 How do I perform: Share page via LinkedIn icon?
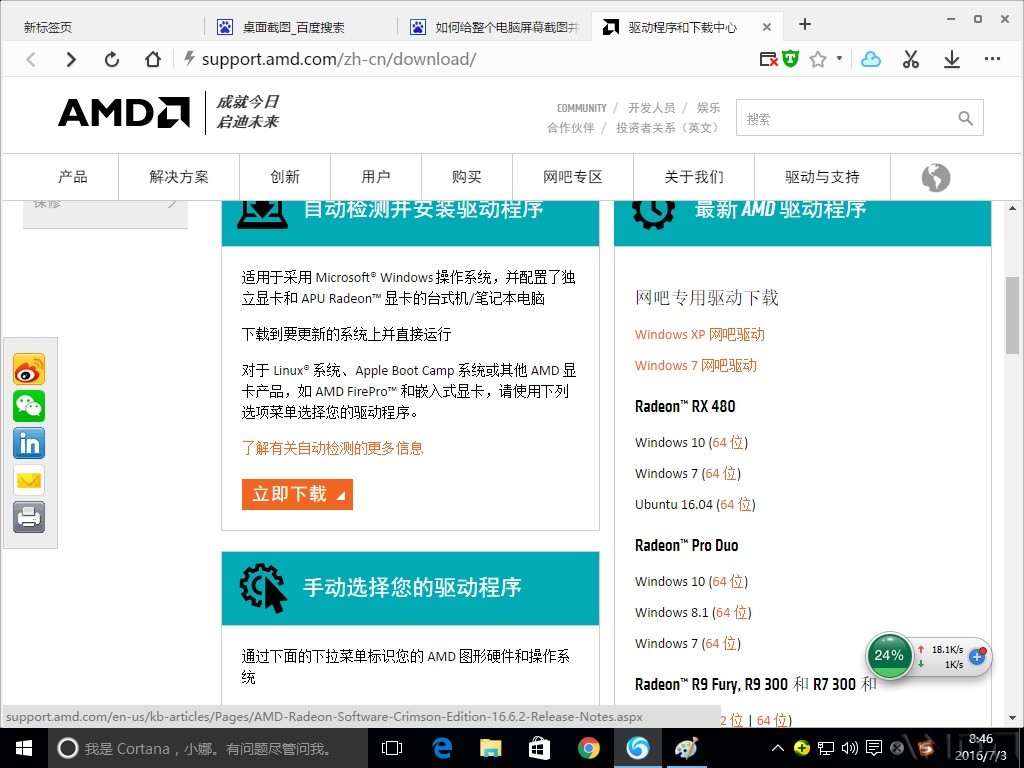click(x=29, y=443)
